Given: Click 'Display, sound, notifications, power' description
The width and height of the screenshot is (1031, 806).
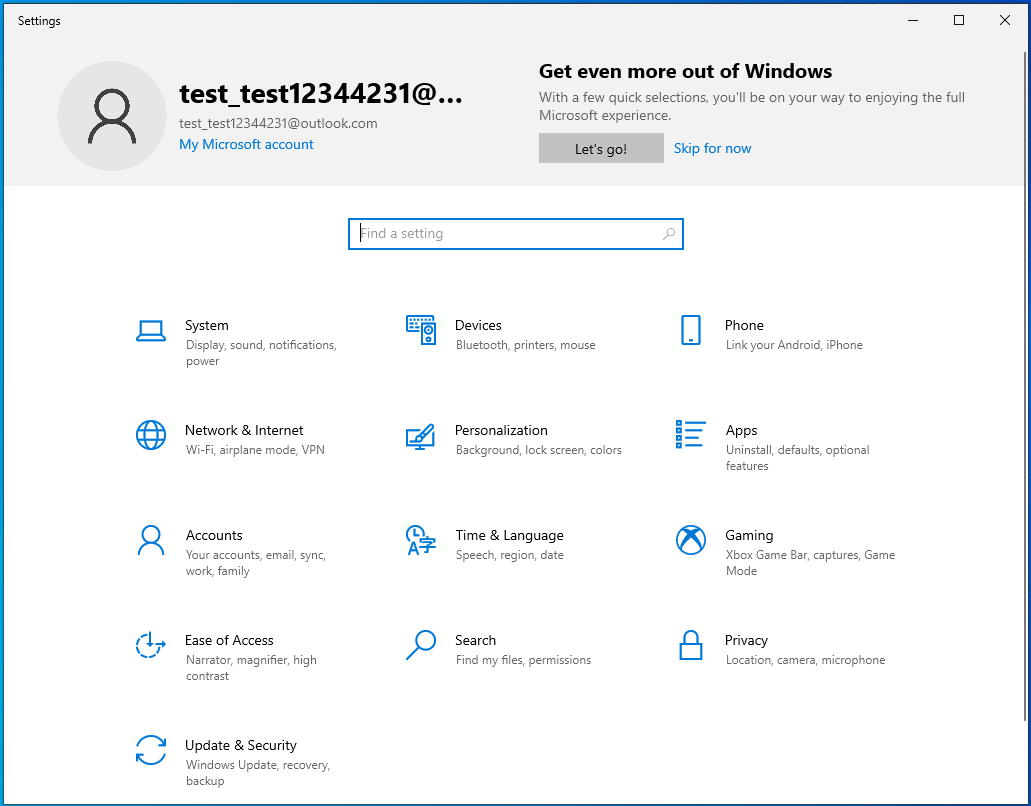Looking at the screenshot, I should point(261,353).
